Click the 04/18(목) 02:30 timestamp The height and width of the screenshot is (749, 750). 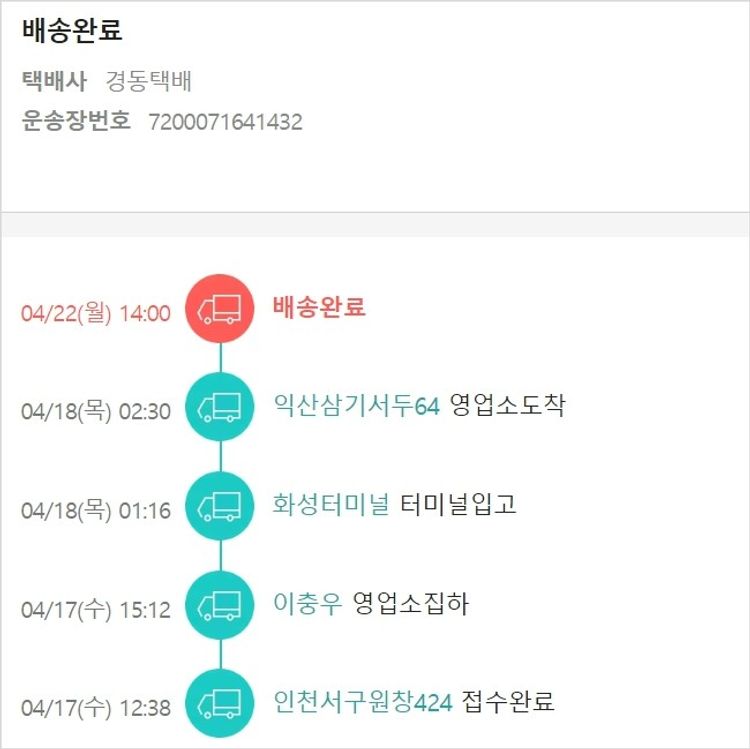pyautogui.click(x=96, y=411)
